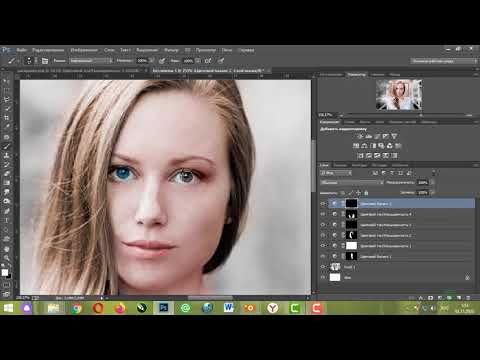Hide the top selected adjustment layer
This screenshot has height=360, width=480.
(323, 204)
